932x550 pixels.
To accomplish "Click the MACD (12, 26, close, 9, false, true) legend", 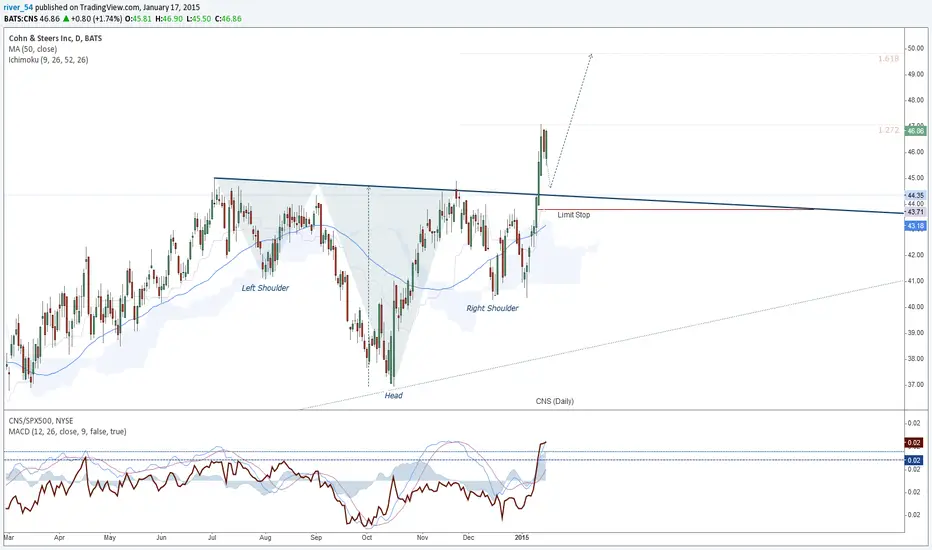I will [67, 432].
